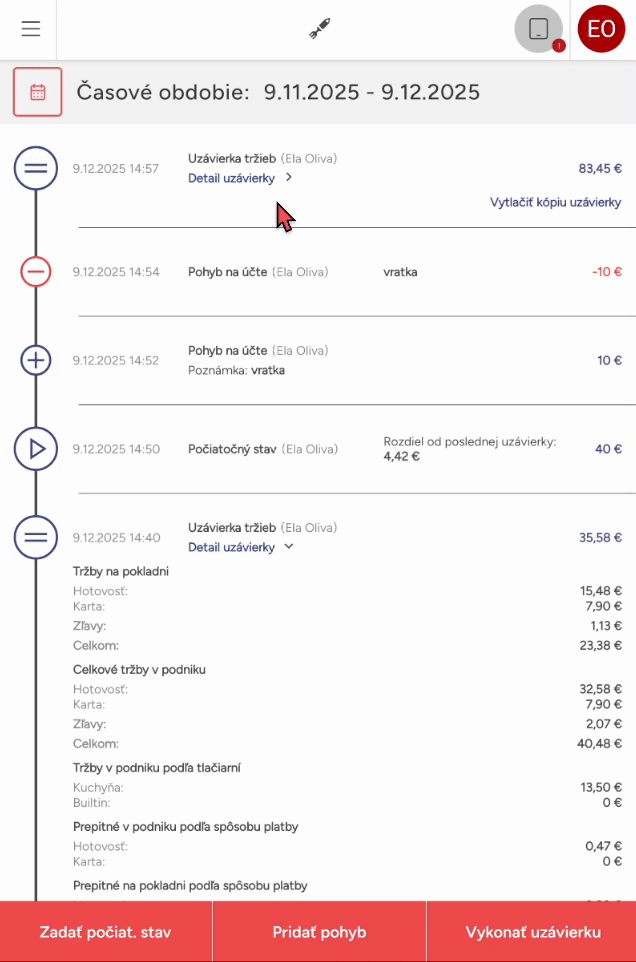Click Vytlačiť kópiu uzávierky link
636x962 pixels.
(x=555, y=202)
